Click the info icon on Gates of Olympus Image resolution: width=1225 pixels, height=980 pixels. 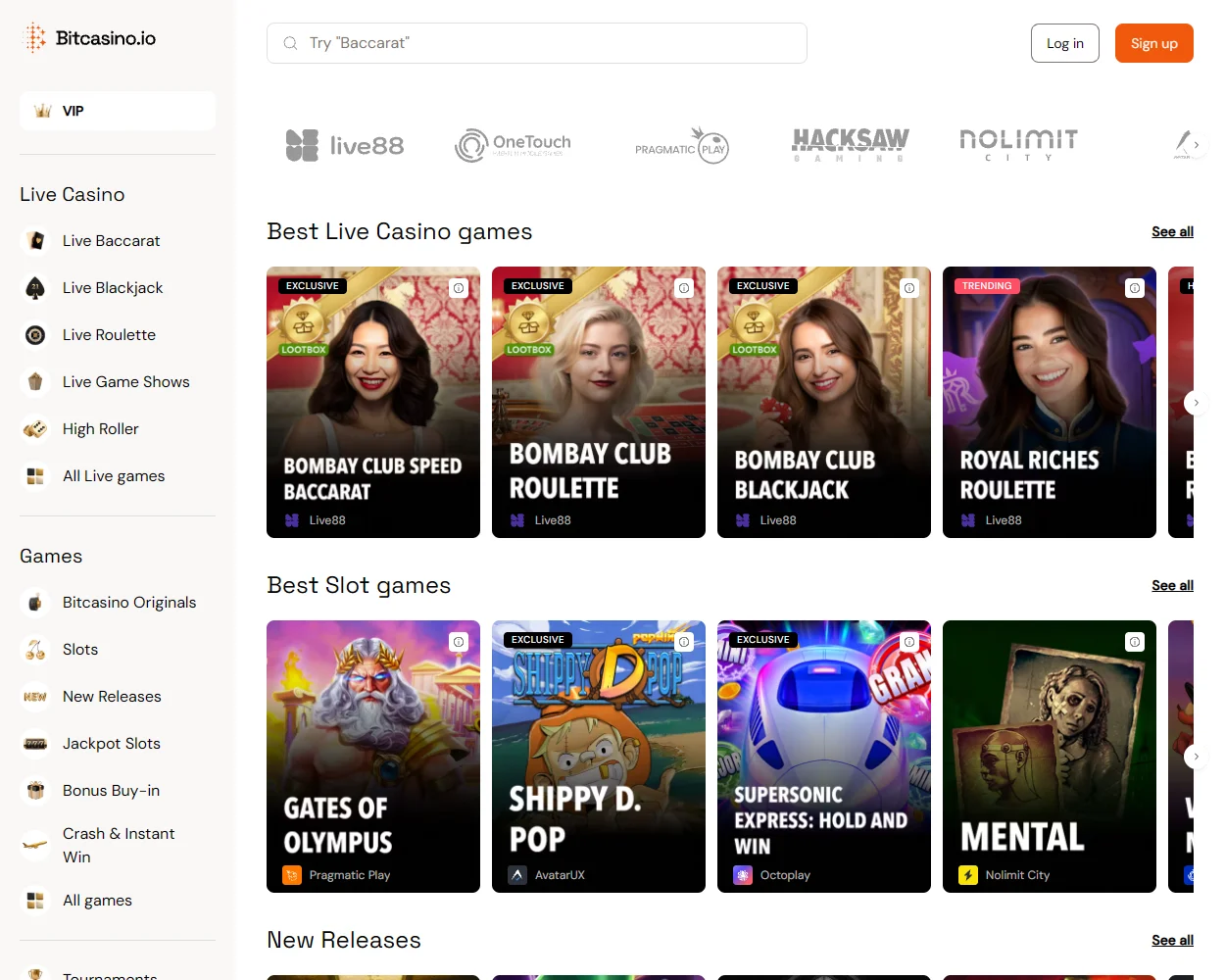point(458,641)
